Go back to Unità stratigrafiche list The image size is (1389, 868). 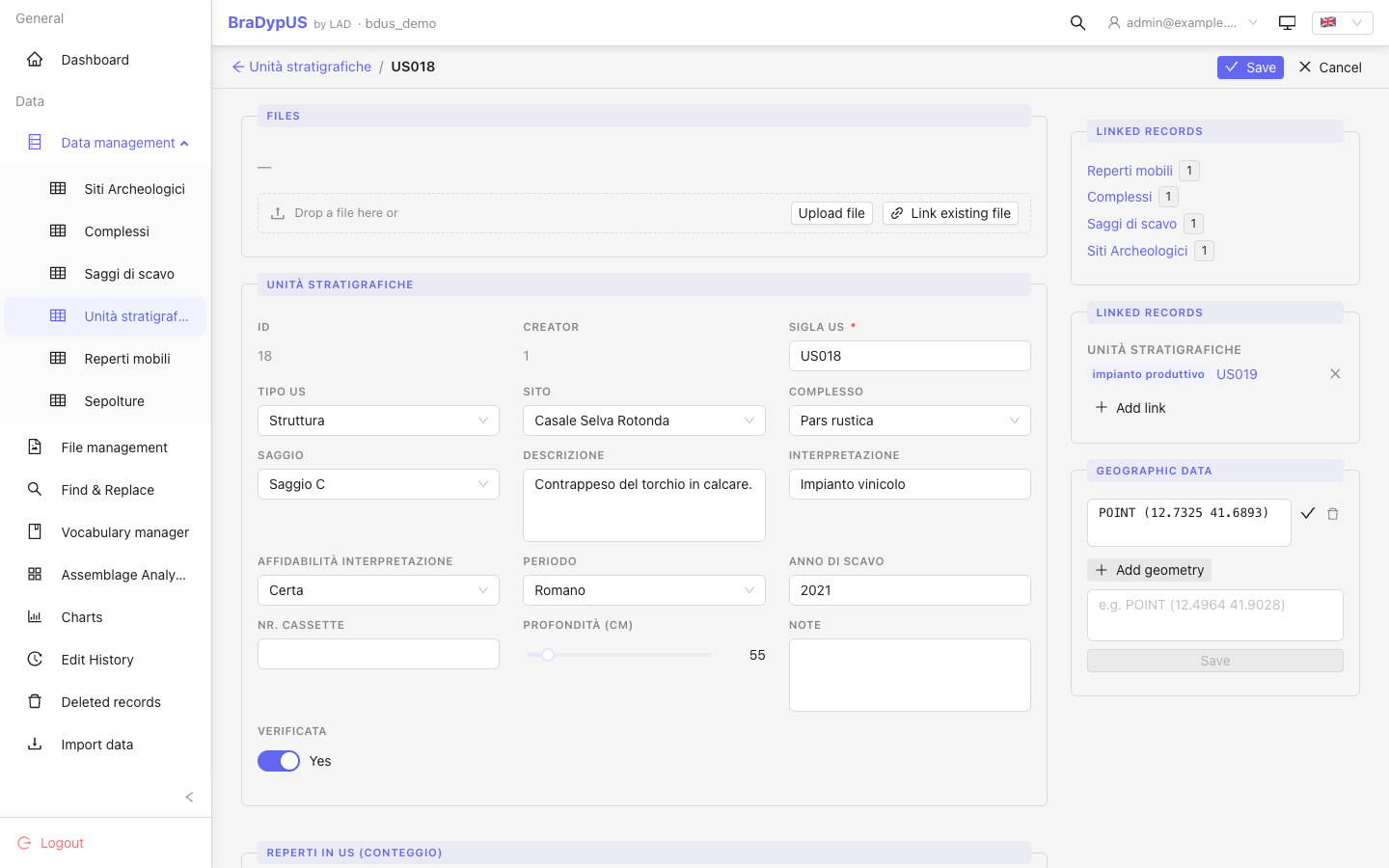[x=301, y=67]
